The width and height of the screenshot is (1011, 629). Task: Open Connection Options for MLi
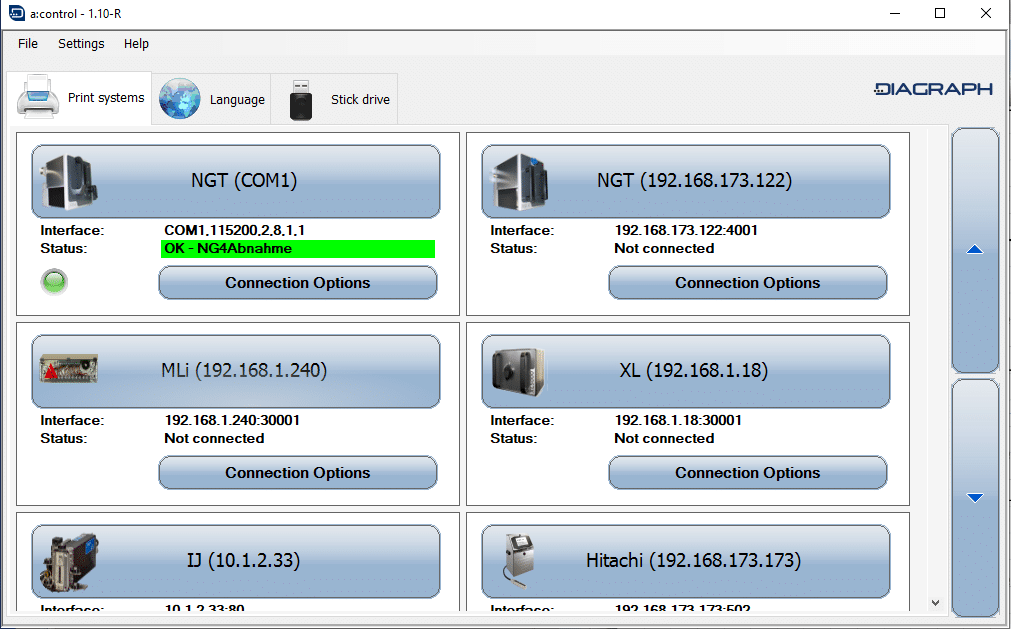(x=298, y=473)
